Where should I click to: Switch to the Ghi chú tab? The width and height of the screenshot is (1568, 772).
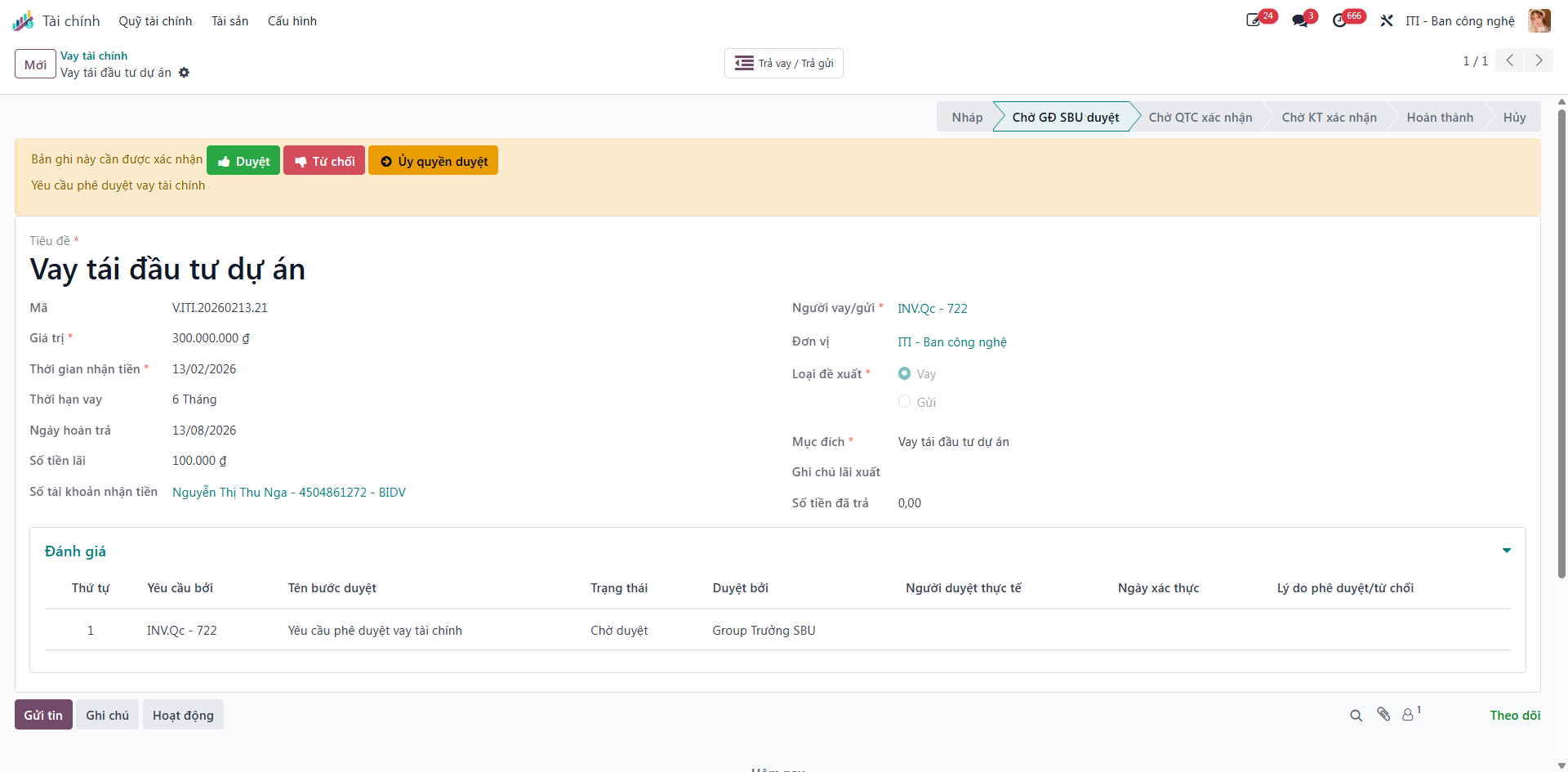108,715
